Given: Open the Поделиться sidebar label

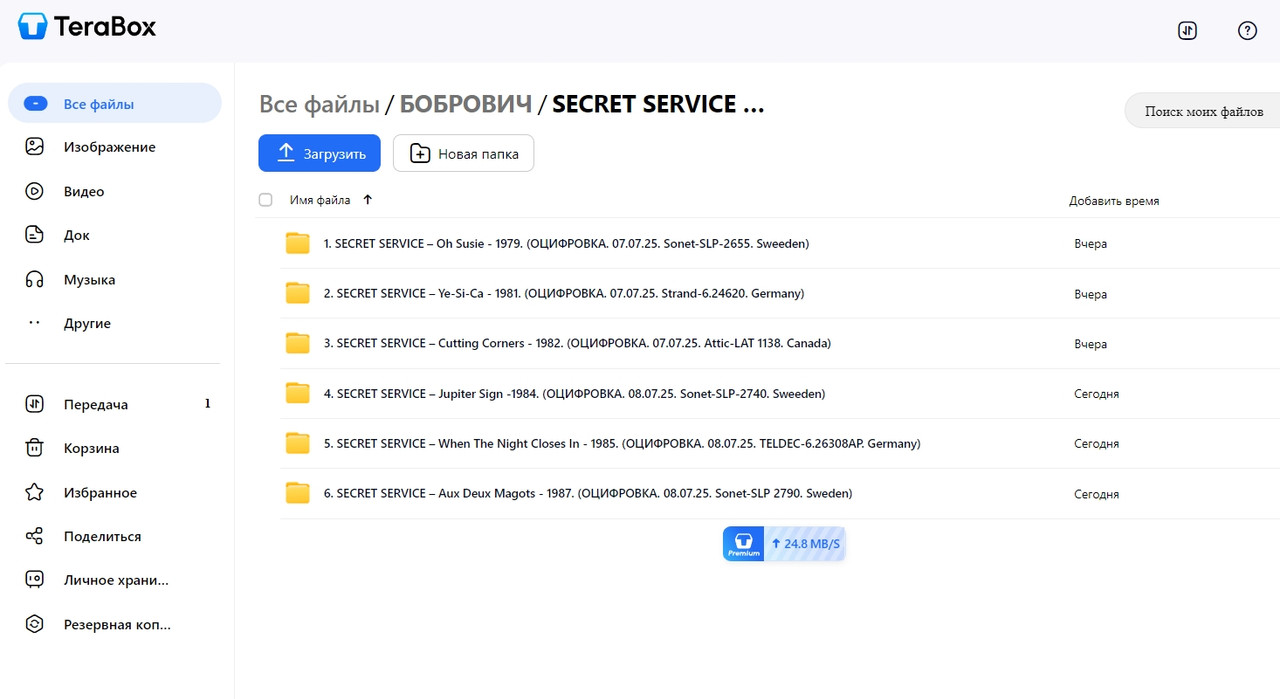Looking at the screenshot, I should coord(102,536).
